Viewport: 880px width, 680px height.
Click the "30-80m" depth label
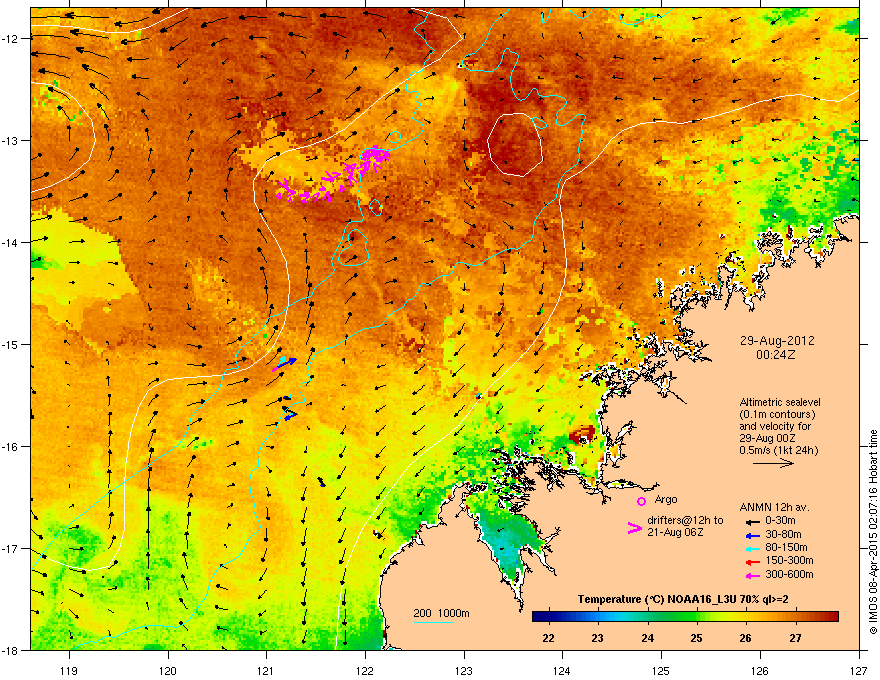point(783,535)
